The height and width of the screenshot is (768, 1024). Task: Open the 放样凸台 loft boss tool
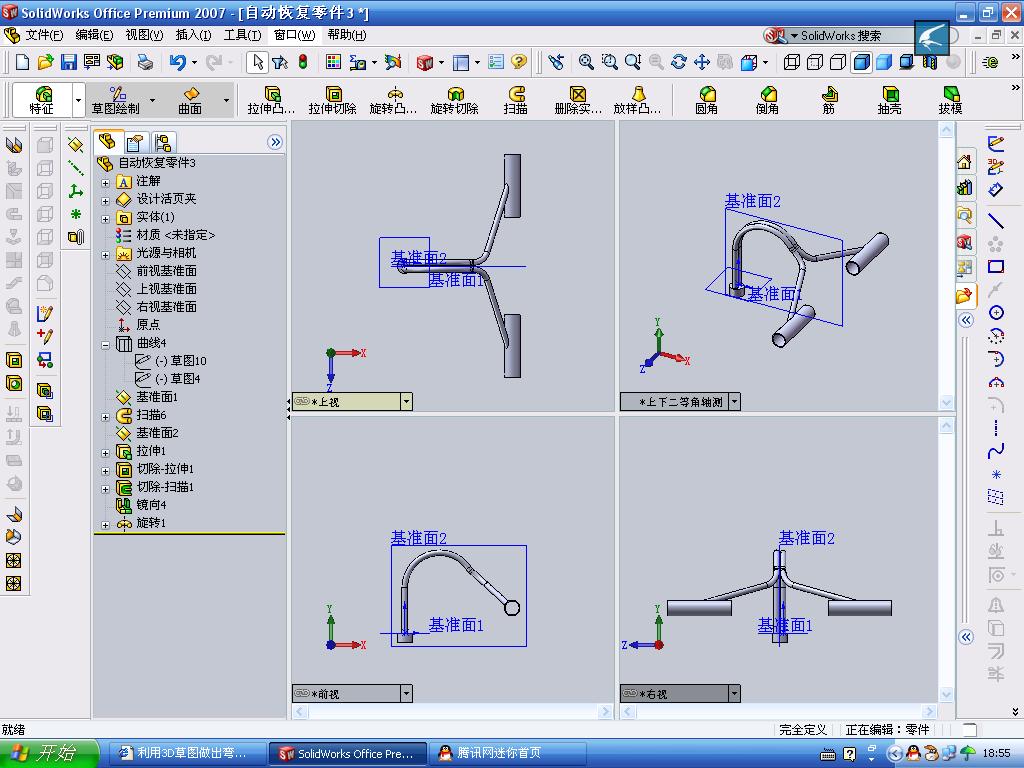(637, 101)
